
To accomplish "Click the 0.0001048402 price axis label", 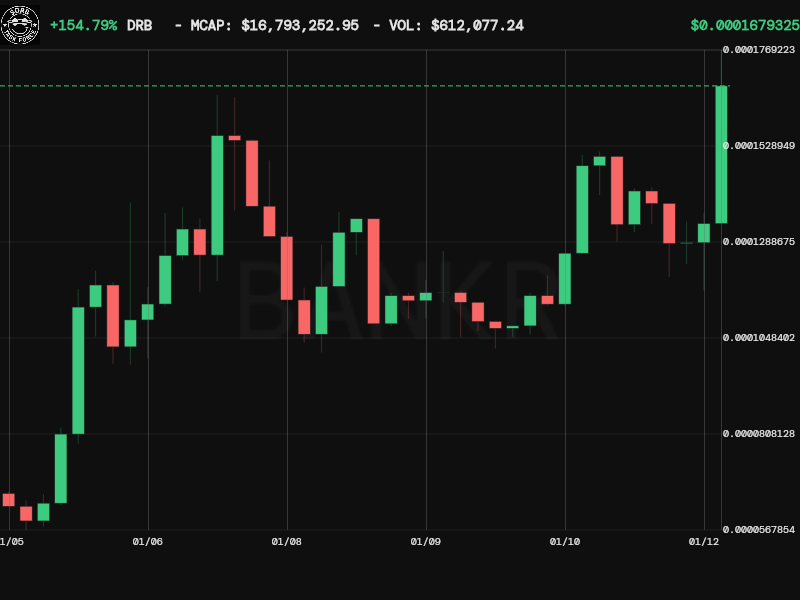I will click(759, 338).
